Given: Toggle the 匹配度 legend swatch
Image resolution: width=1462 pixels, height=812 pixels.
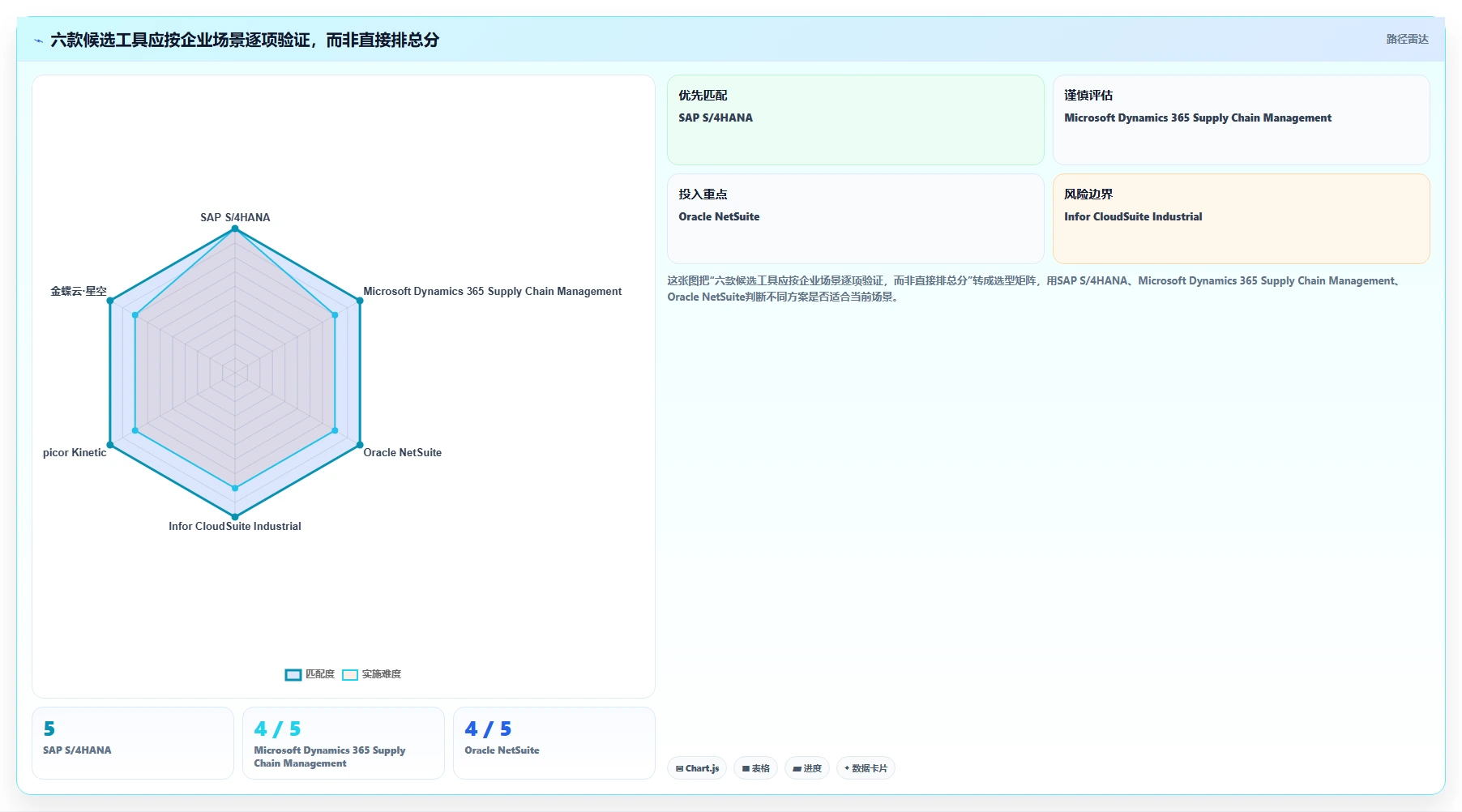Looking at the screenshot, I should 293,674.
